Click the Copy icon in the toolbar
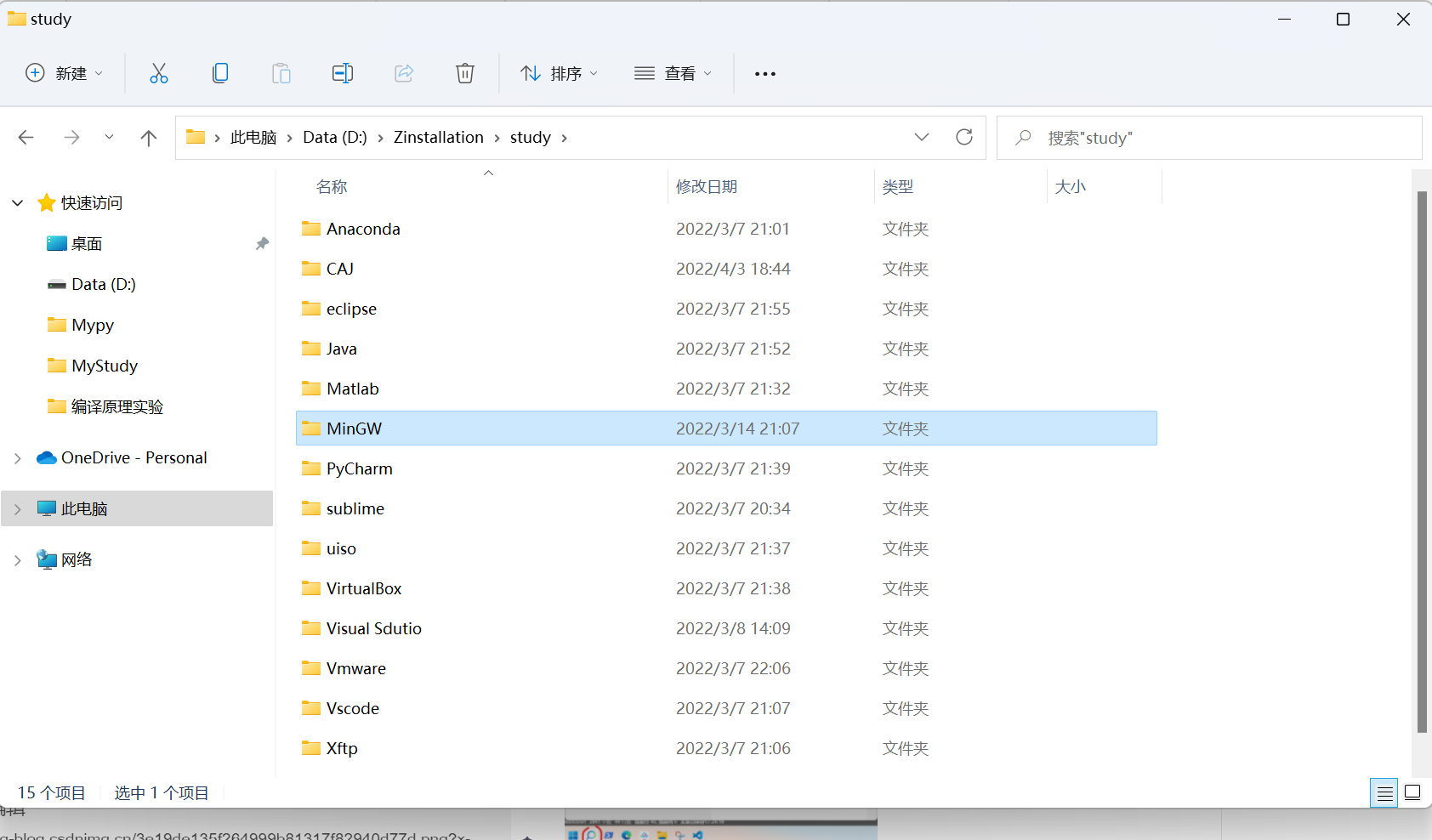Screen dimensions: 1432x840 [220, 73]
